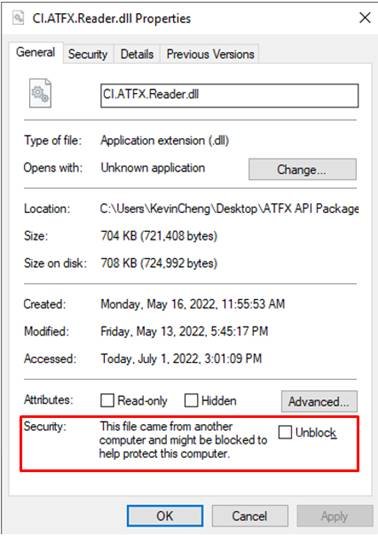Screen dimensions: 378x536
Task: Select the General tab
Action: click(x=36, y=52)
